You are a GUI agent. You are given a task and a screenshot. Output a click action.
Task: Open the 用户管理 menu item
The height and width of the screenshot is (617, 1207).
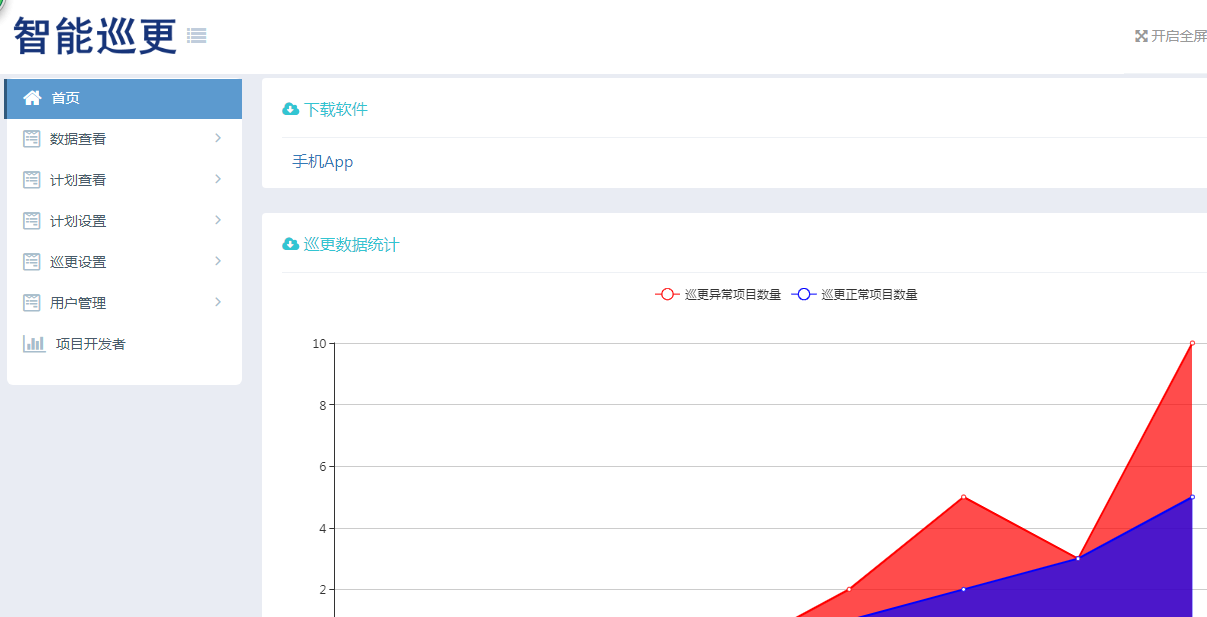[80, 302]
